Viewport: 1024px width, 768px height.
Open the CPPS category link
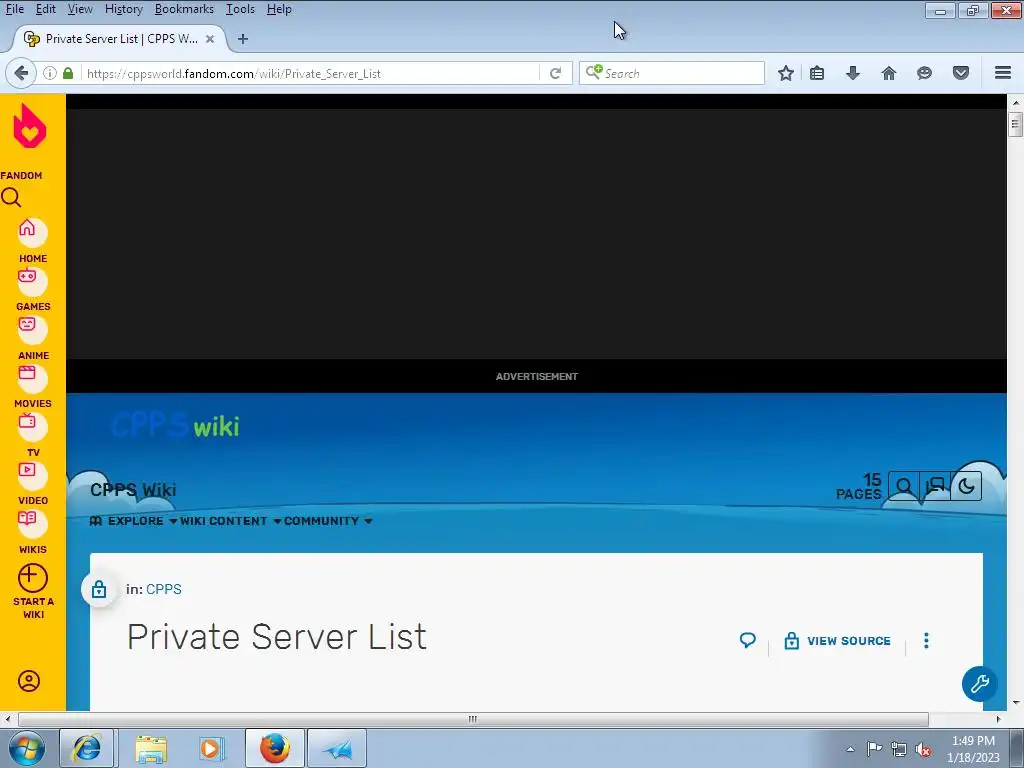coord(164,589)
